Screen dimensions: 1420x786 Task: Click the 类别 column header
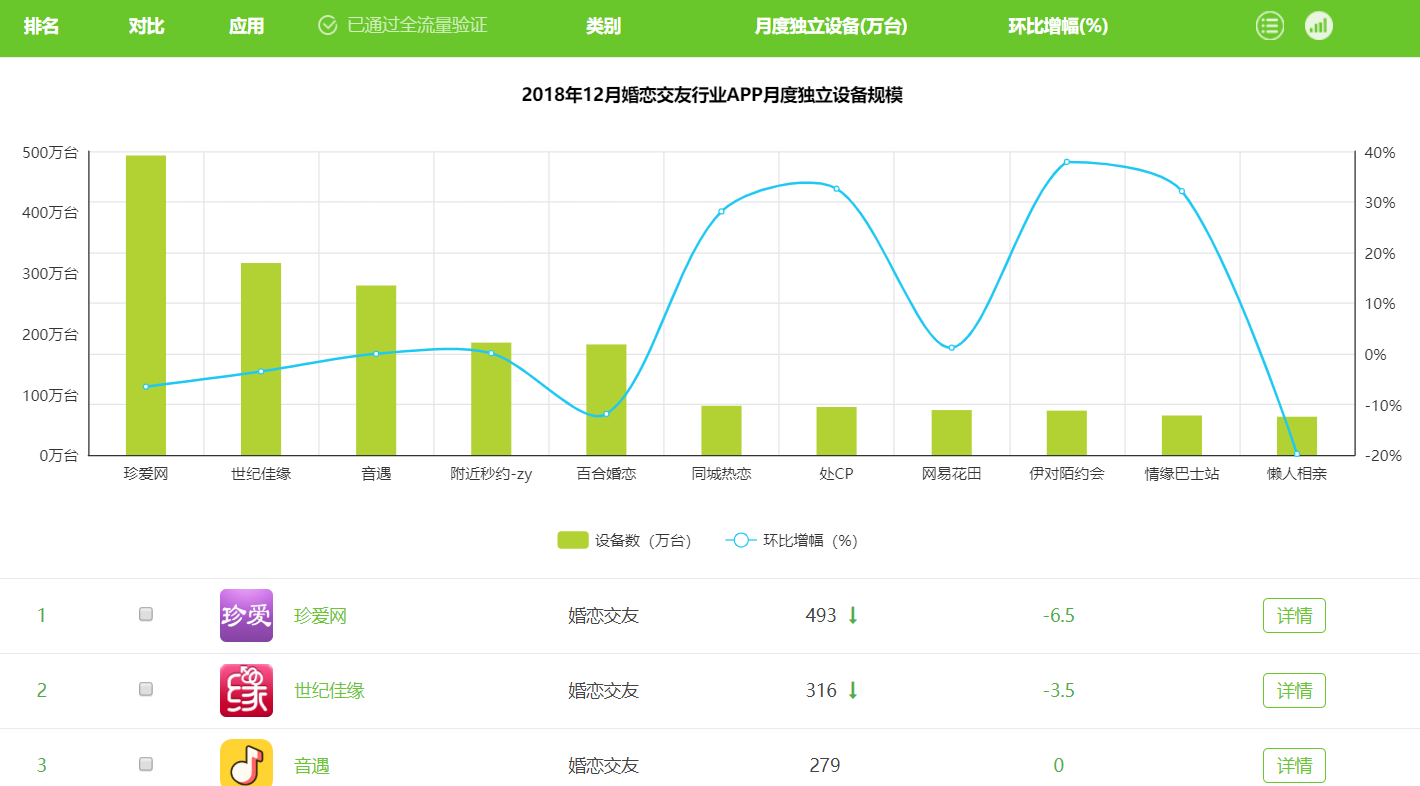coord(603,26)
